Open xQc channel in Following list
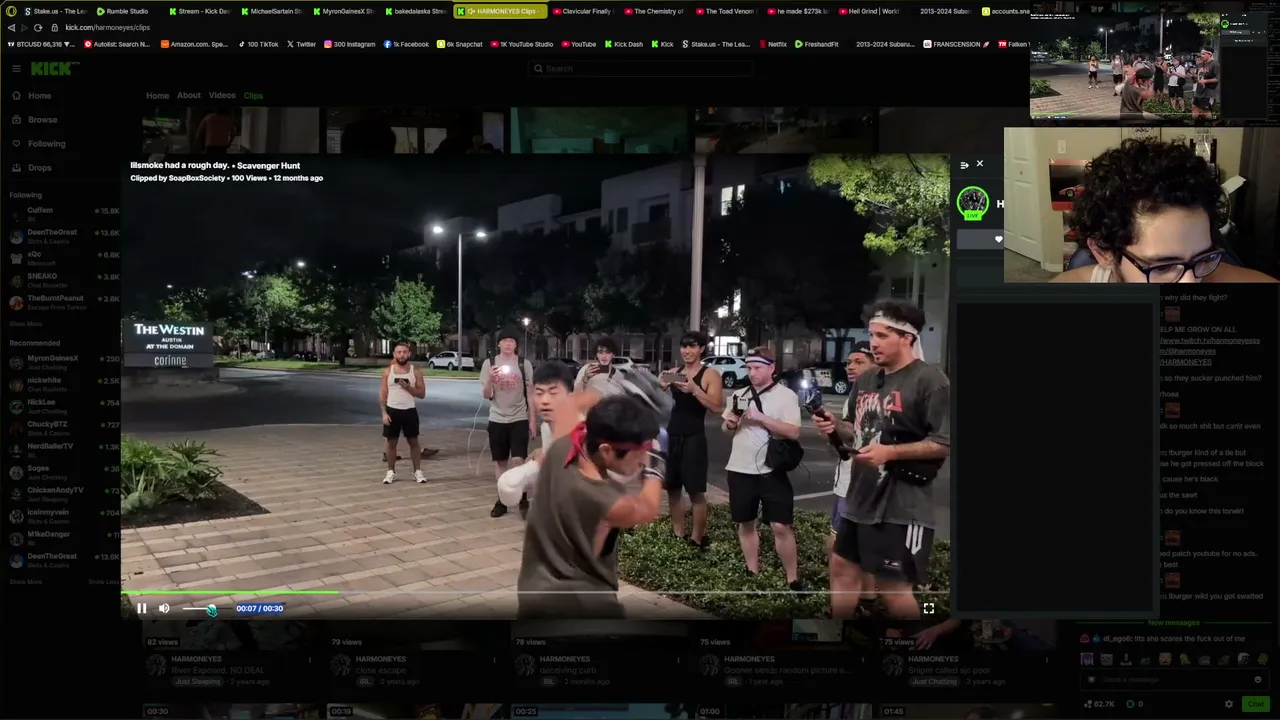Viewport: 1280px width, 720px height. coord(64,258)
